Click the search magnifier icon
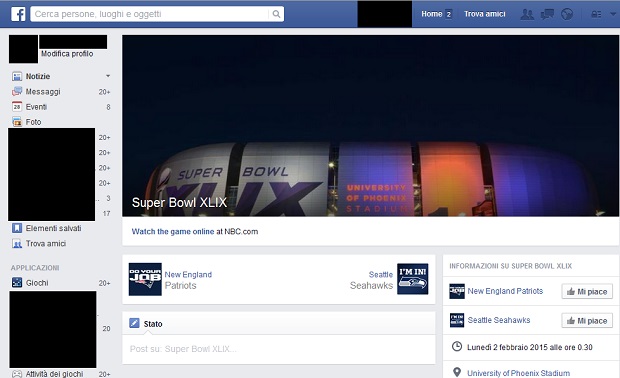 [276, 14]
